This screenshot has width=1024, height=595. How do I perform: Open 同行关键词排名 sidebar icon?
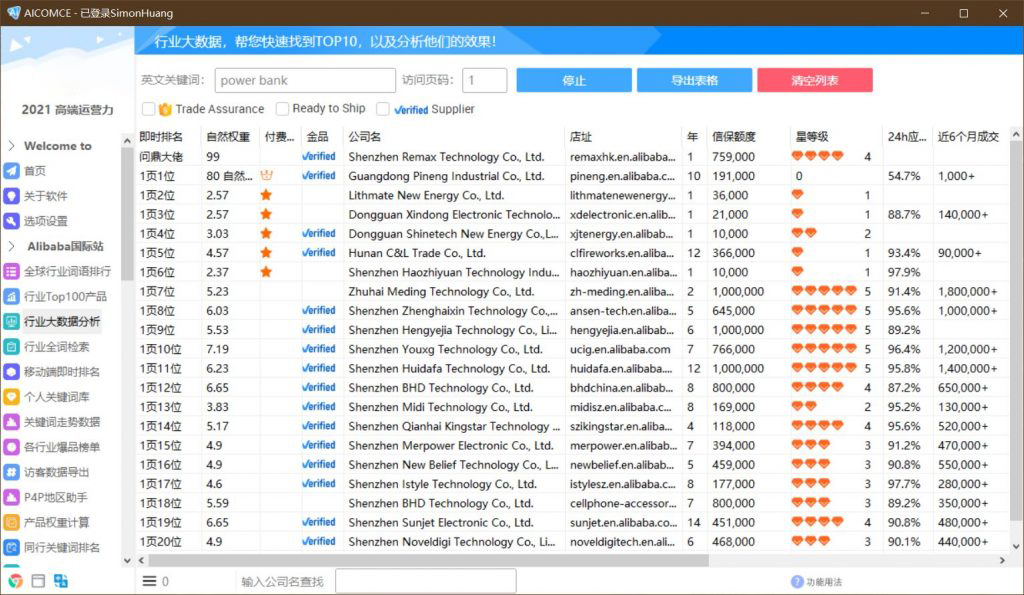11,547
